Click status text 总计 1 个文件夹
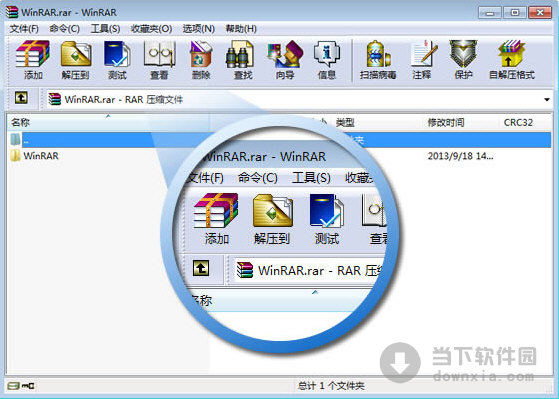 pos(331,386)
